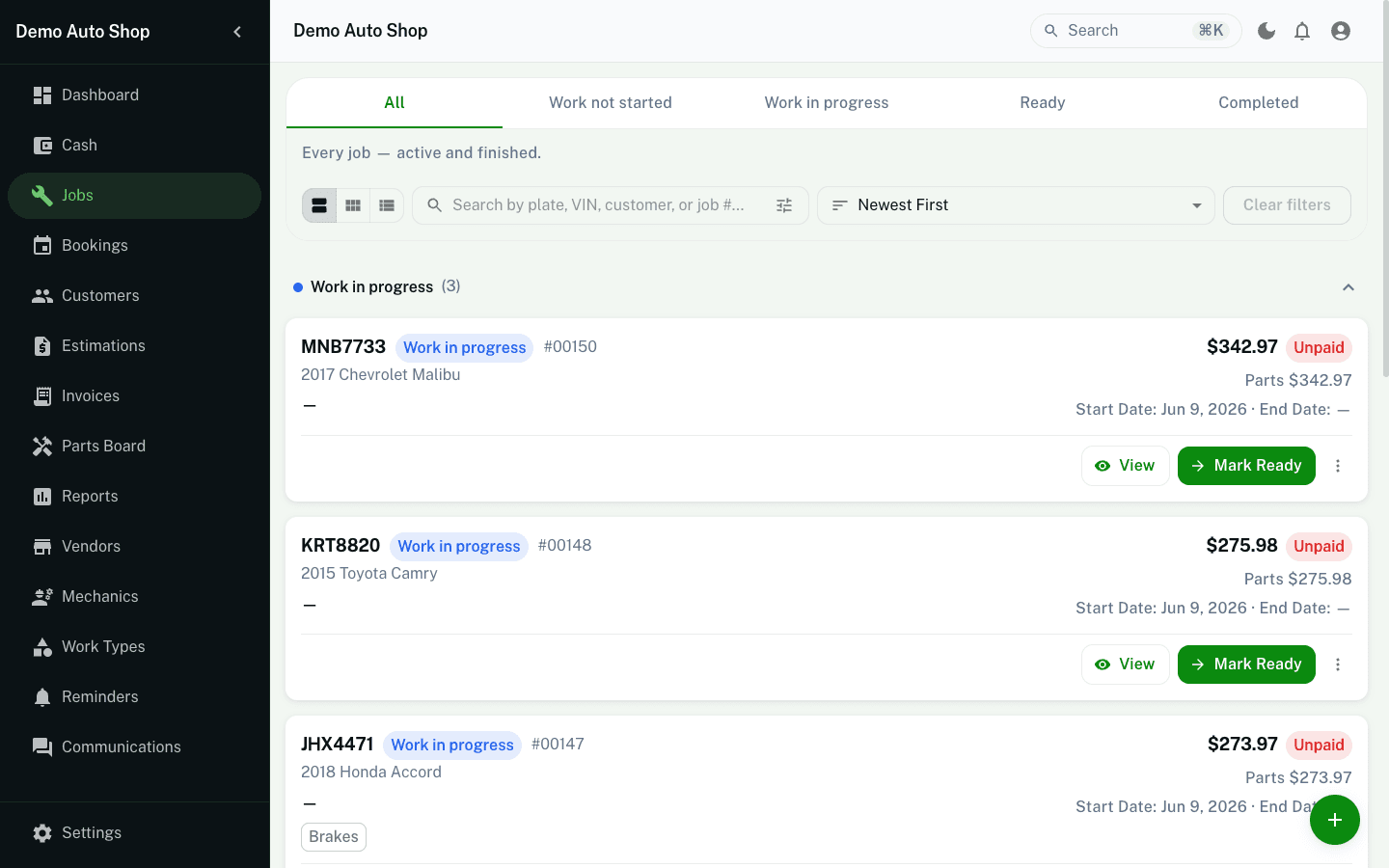This screenshot has width=1389, height=868.
Task: Switch to the list view layout
Action: tap(387, 205)
